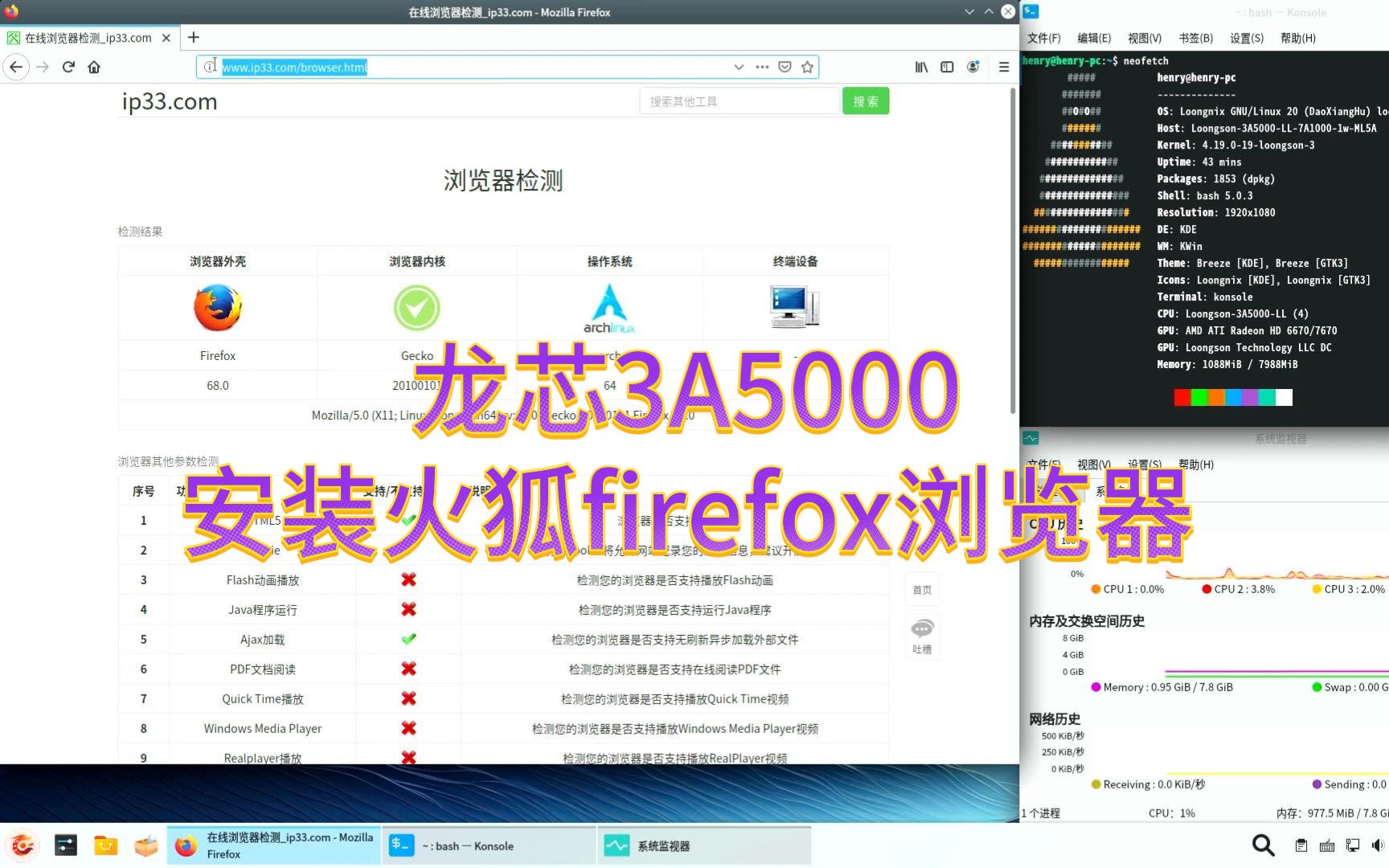The height and width of the screenshot is (868, 1389).
Task: Click 'PDF文档阅读' row label
Action: pos(263,669)
